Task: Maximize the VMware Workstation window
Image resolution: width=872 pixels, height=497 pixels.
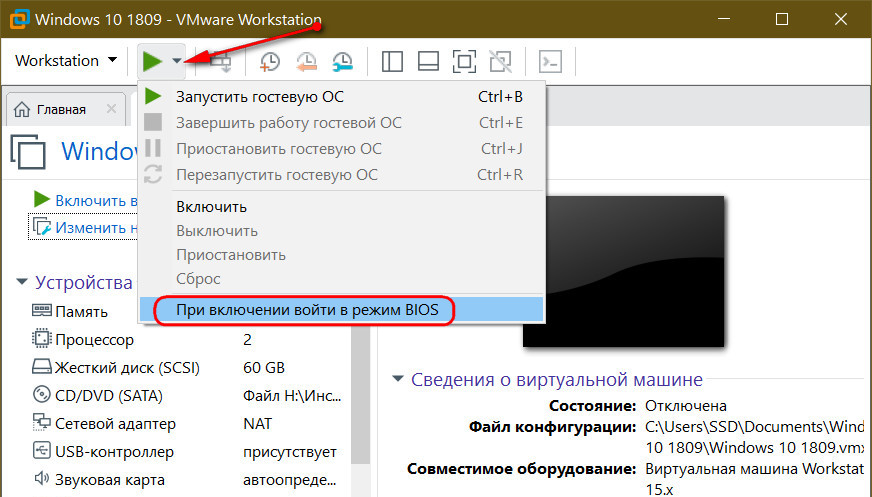Action: [782, 19]
